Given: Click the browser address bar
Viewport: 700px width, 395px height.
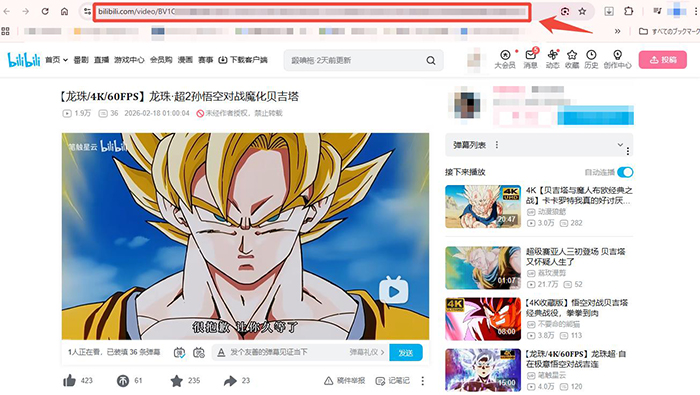Looking at the screenshot, I should click(x=312, y=12).
